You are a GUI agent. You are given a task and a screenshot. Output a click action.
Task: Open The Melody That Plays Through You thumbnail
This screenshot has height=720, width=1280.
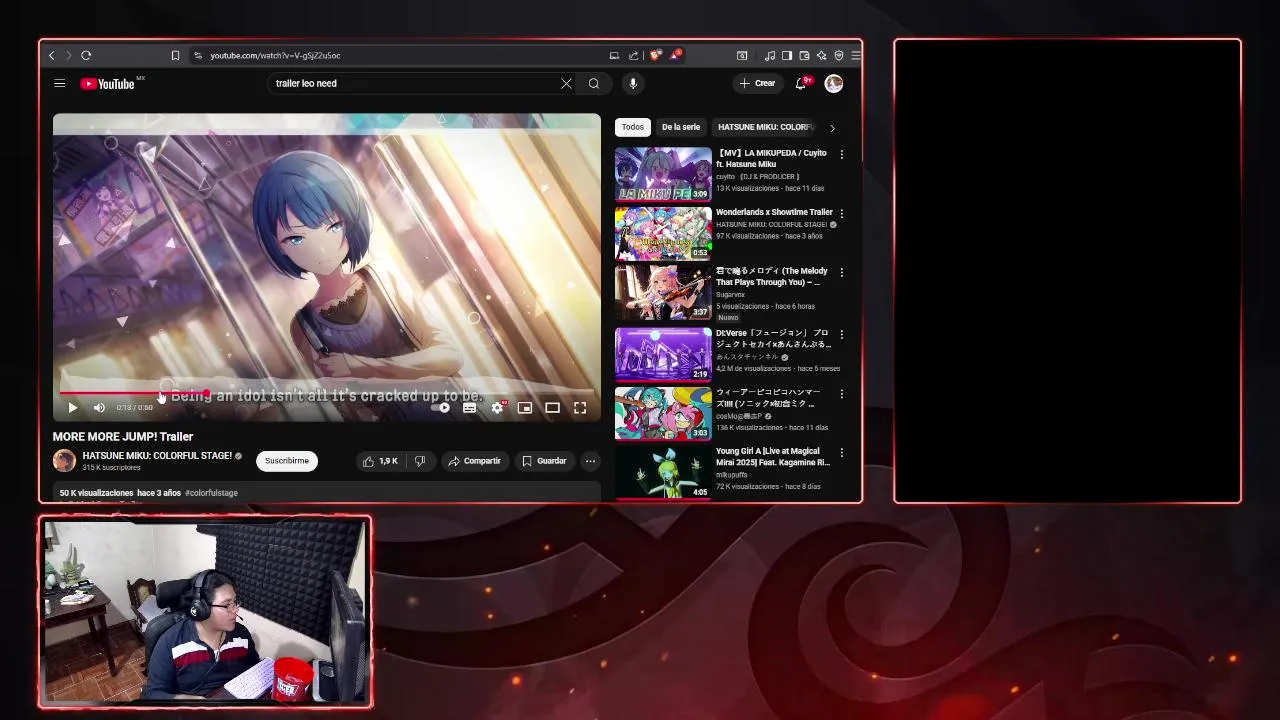point(663,292)
